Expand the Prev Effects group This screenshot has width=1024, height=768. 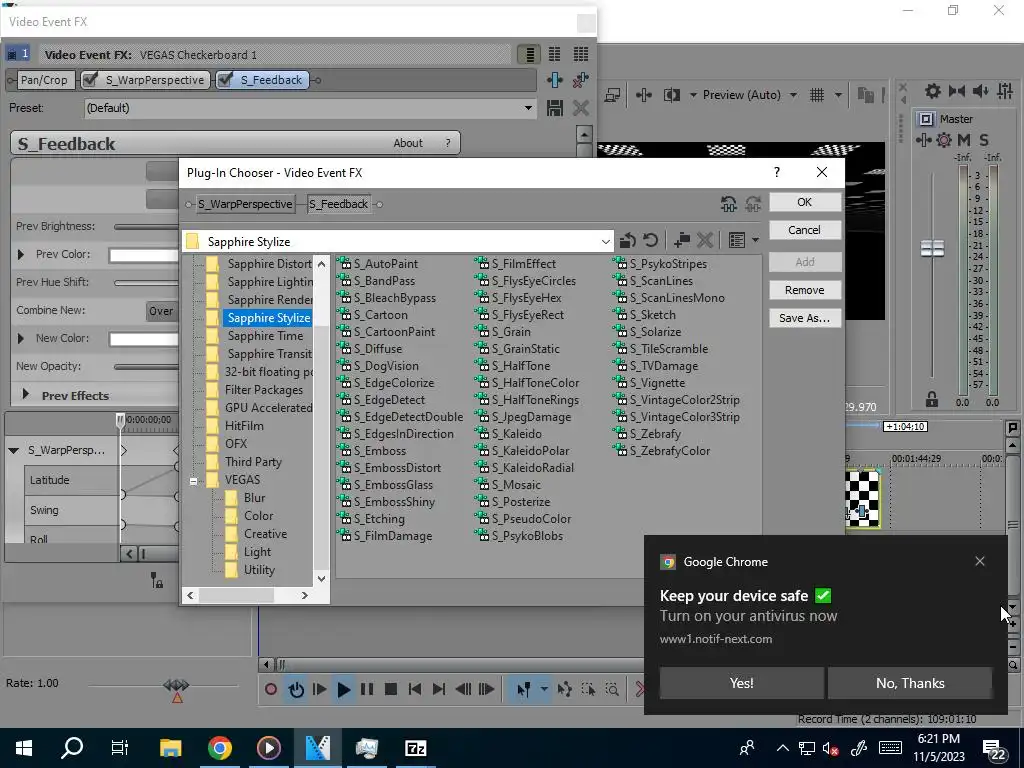point(25,394)
